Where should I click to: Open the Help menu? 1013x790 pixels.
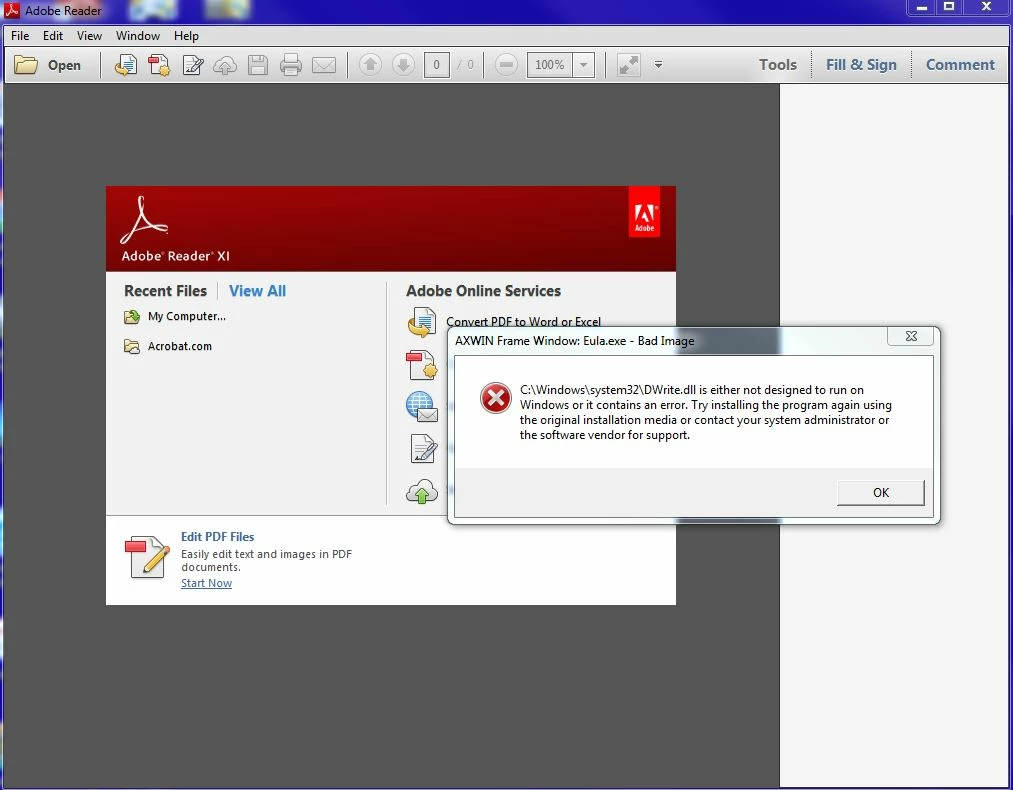[186, 36]
